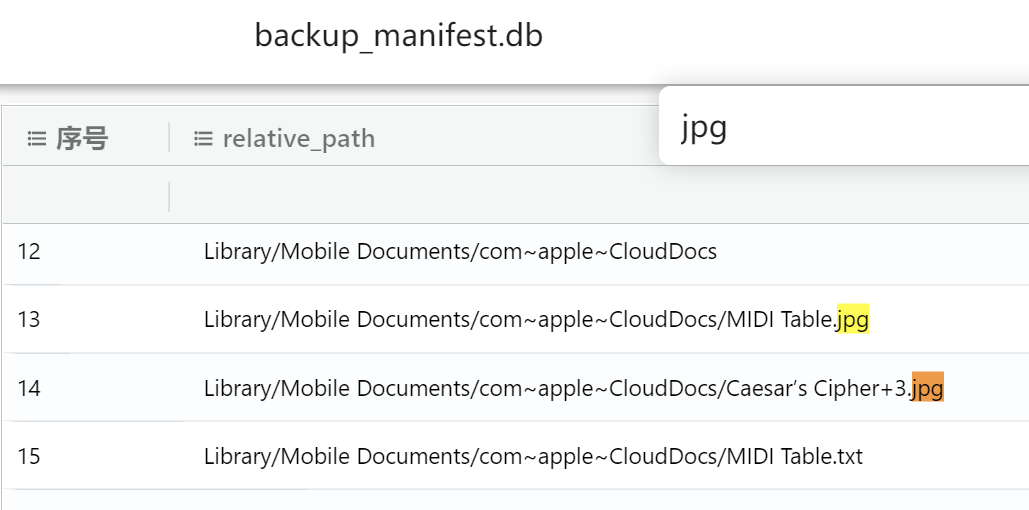Screen dimensions: 1029x510
Task: Select the row number 13 cell
Action: coord(29,320)
